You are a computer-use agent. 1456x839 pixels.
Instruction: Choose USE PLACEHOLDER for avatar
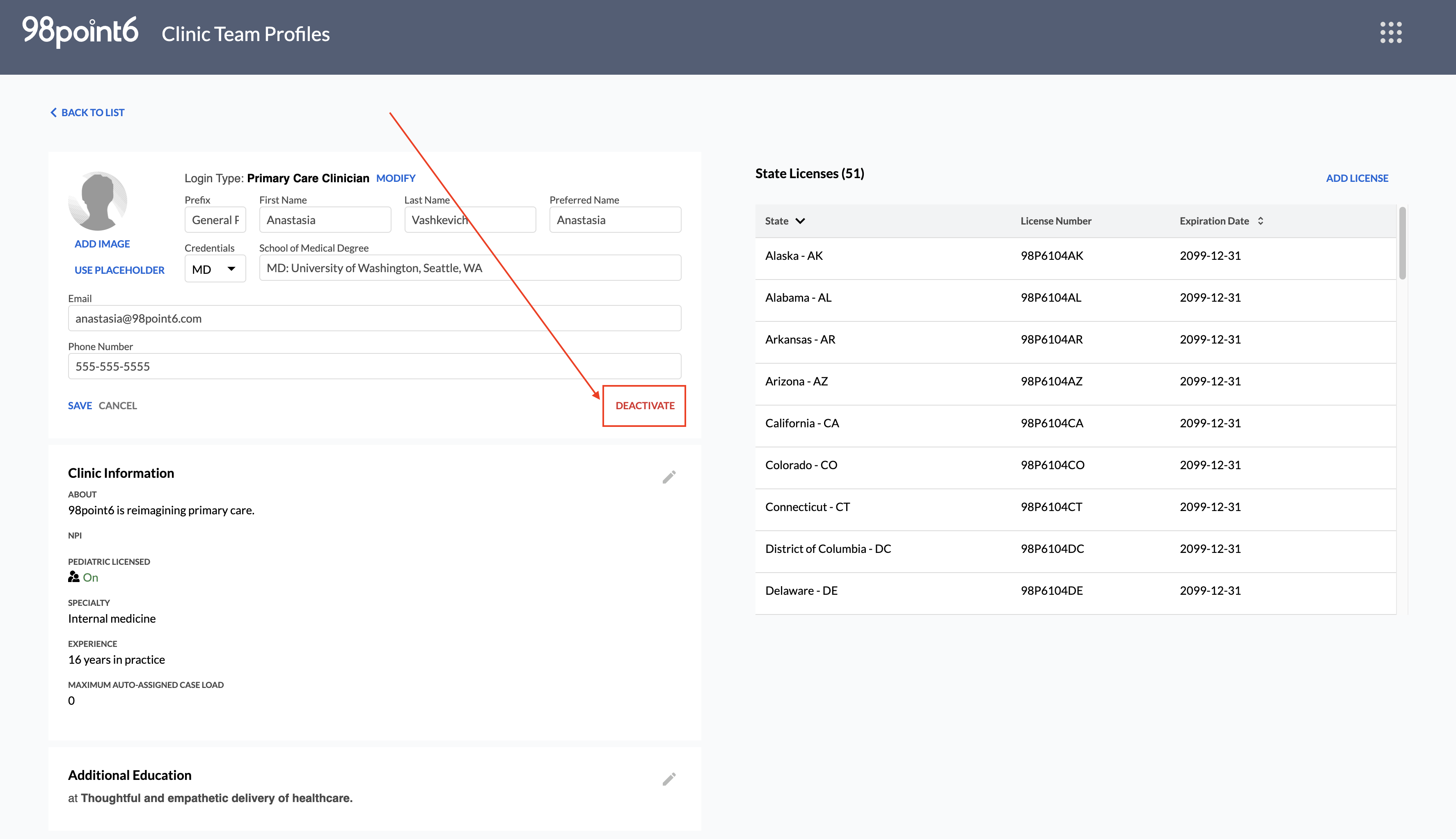coord(119,270)
